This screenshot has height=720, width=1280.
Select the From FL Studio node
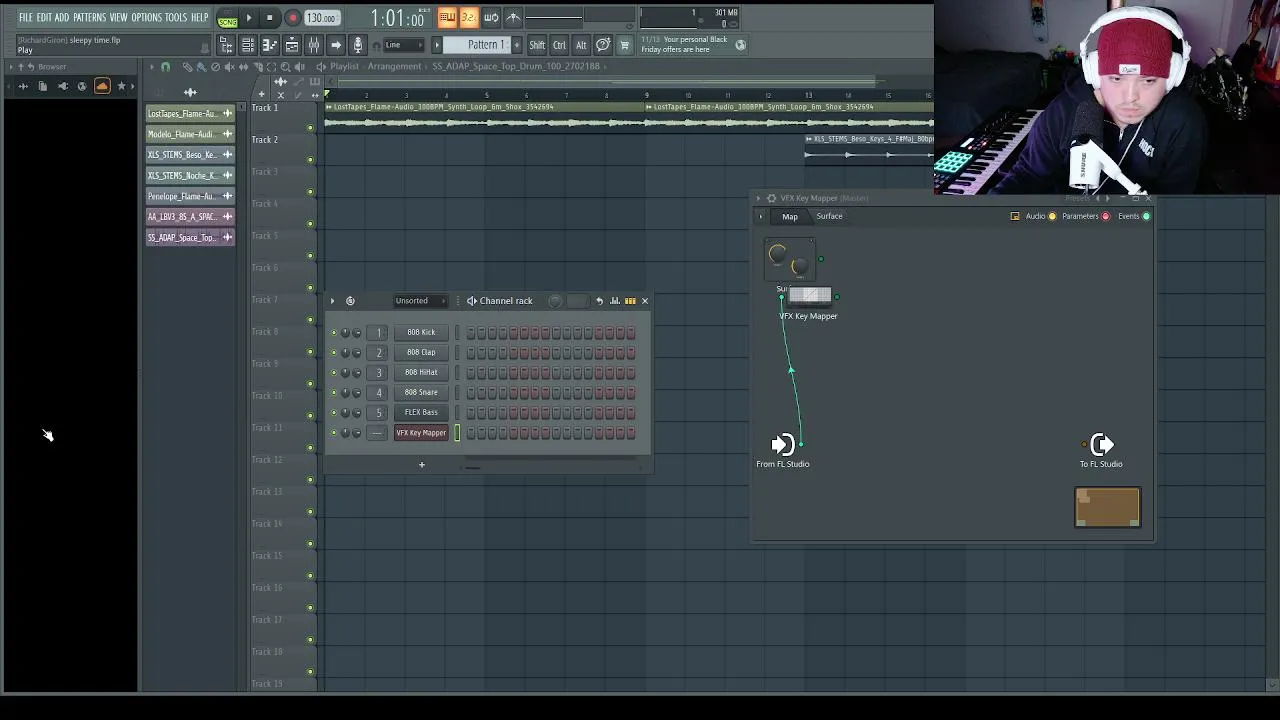pyautogui.click(x=783, y=451)
